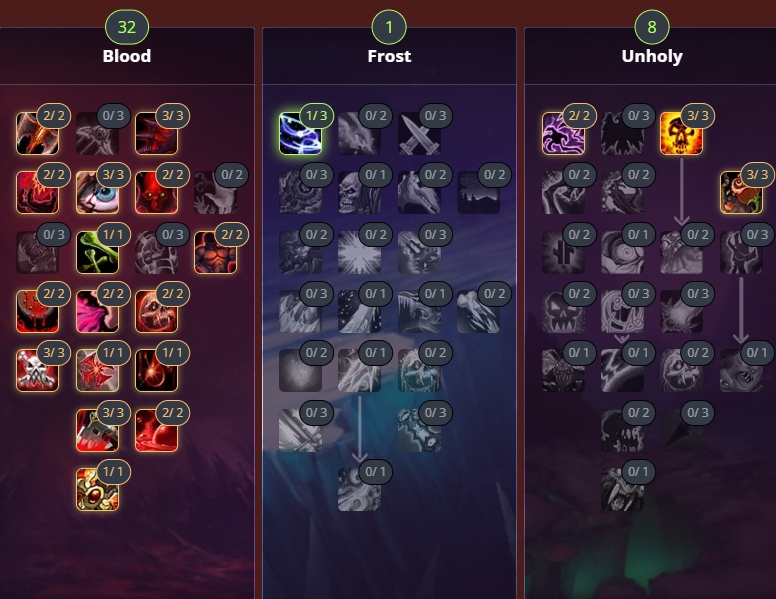The height and width of the screenshot is (599, 776).
Task: Select the bottom Unholy gargoyle talent showing 0/1
Action: coord(623,490)
